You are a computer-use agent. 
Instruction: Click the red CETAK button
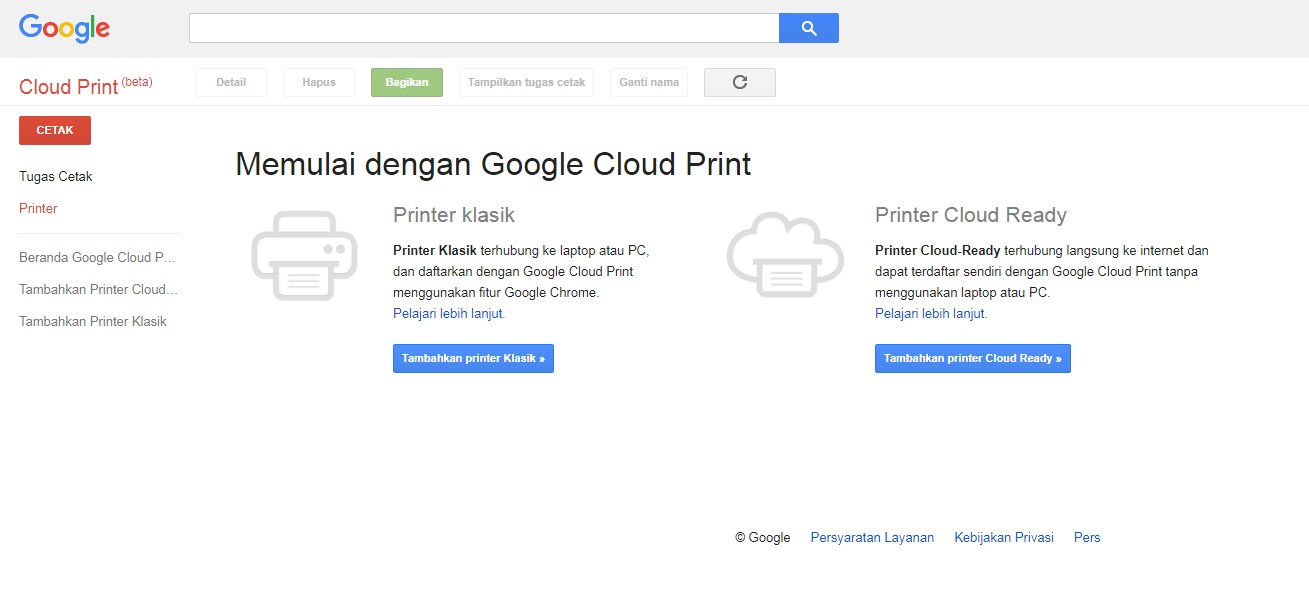click(54, 130)
